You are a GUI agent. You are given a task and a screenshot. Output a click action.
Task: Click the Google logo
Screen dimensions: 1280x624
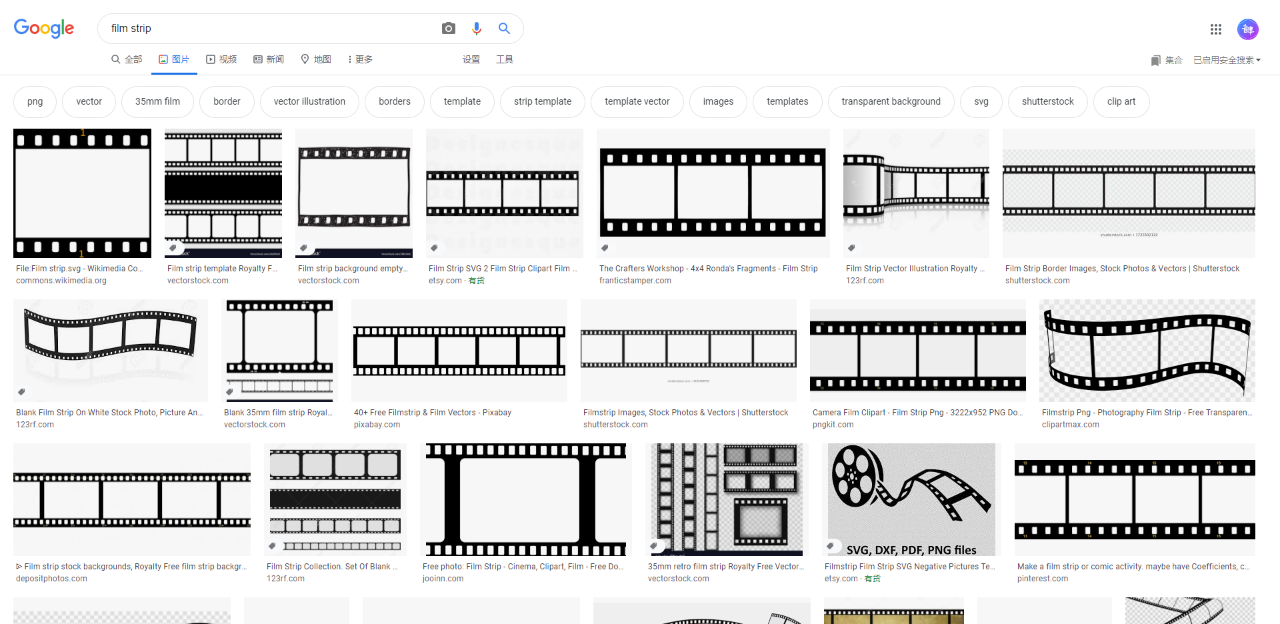[x=43, y=28]
